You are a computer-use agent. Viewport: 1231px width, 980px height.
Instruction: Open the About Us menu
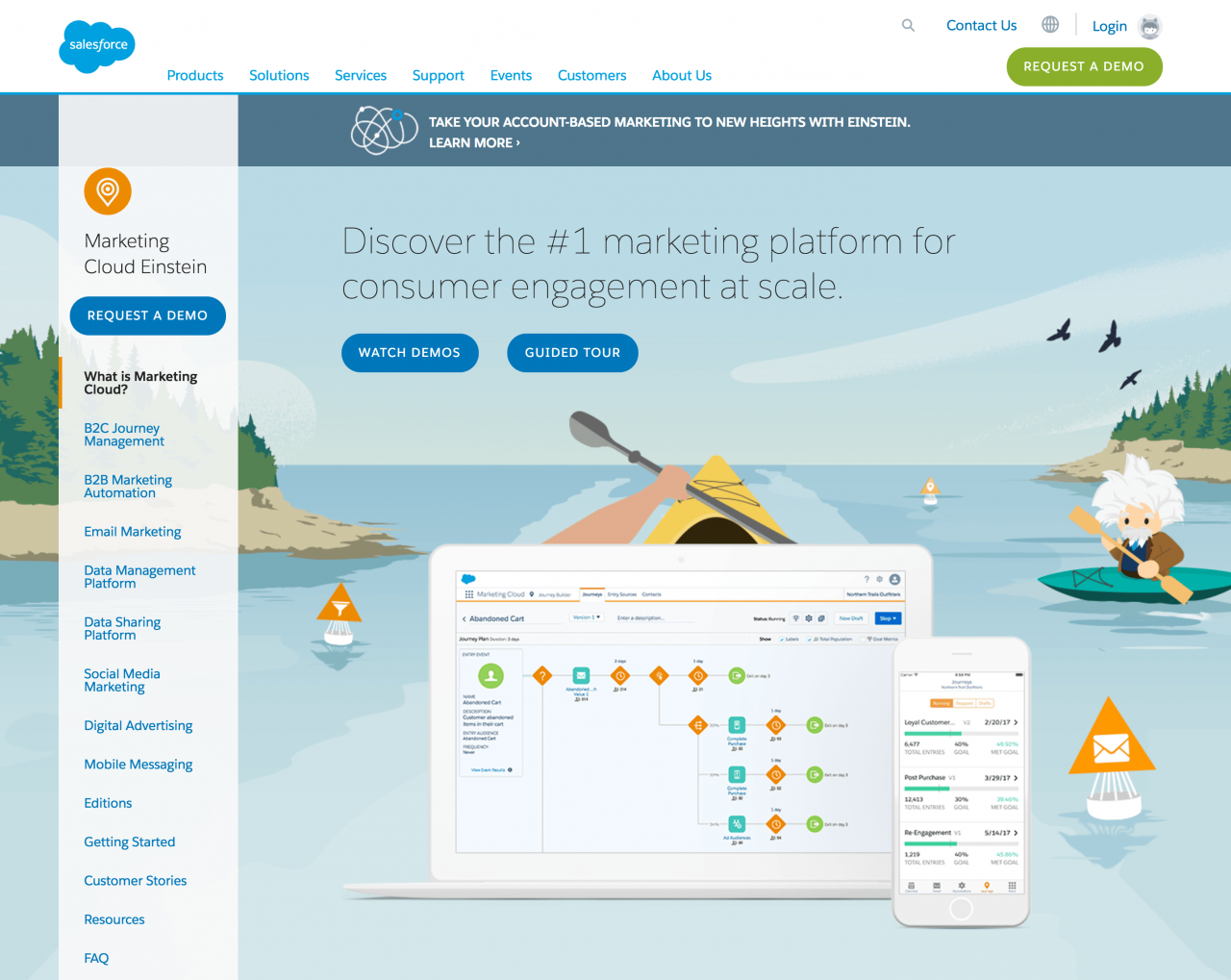point(682,75)
